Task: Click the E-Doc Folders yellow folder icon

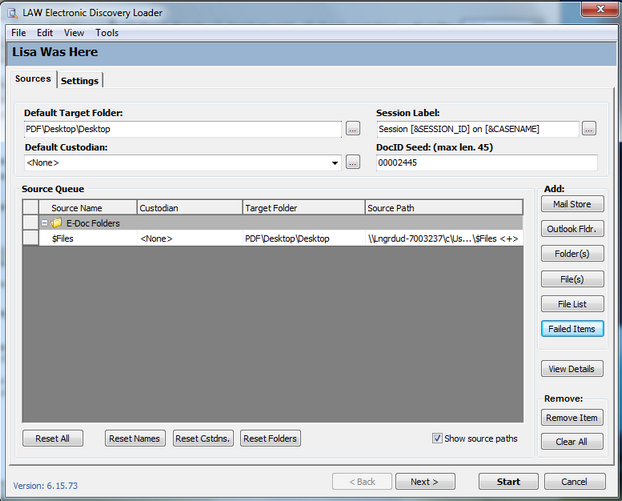Action: [x=56, y=223]
